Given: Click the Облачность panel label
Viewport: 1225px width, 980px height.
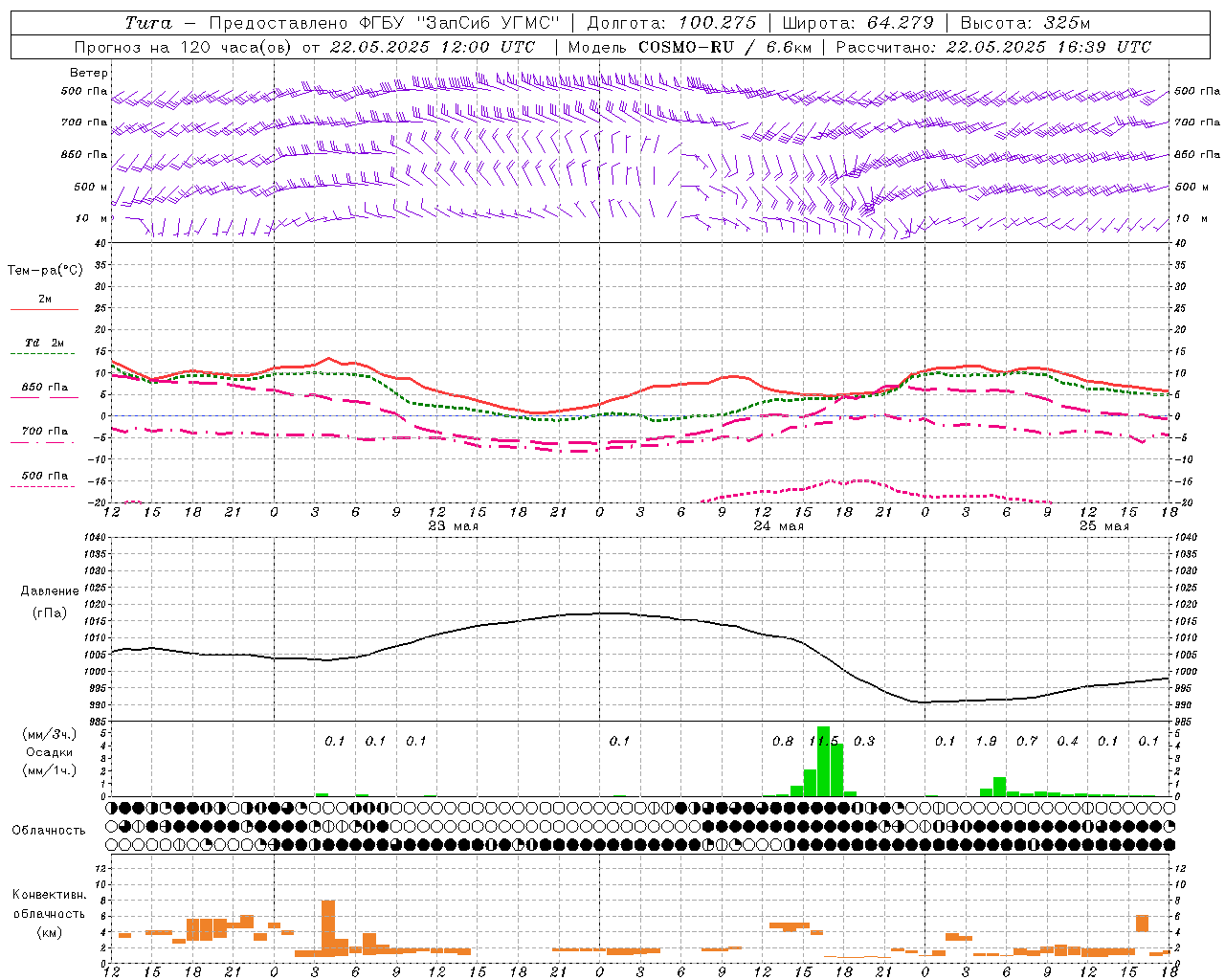Looking at the screenshot, I should [49, 831].
